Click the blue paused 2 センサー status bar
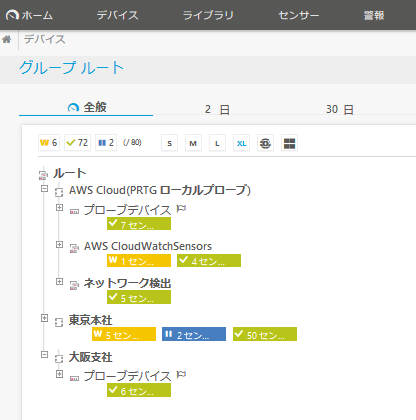Viewport: 416px width, 420px height. click(194, 334)
